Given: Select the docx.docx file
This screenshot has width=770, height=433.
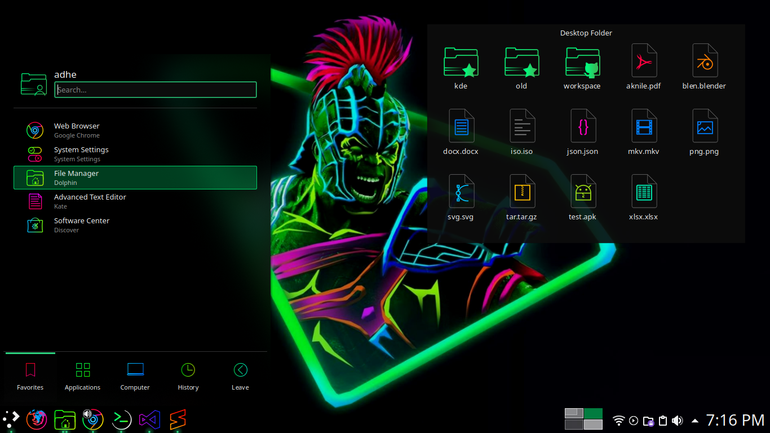Looking at the screenshot, I should pyautogui.click(x=461, y=133).
